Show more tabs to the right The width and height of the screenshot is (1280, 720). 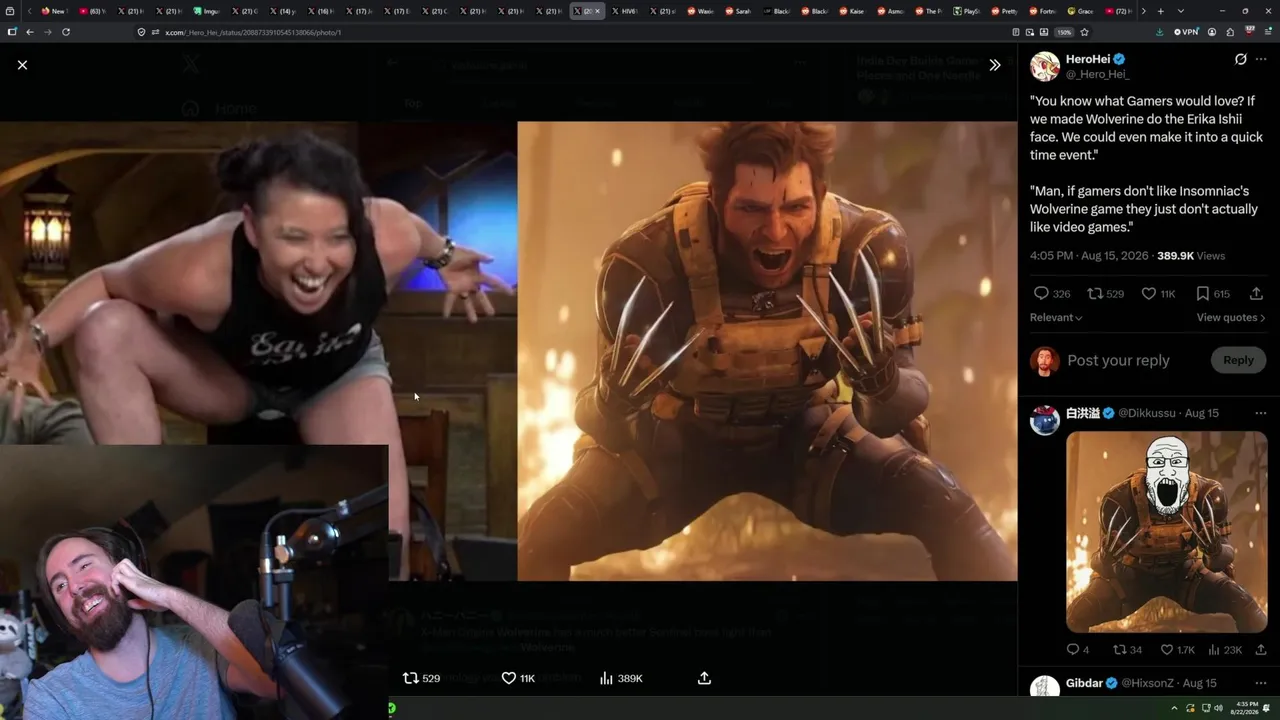1143,11
